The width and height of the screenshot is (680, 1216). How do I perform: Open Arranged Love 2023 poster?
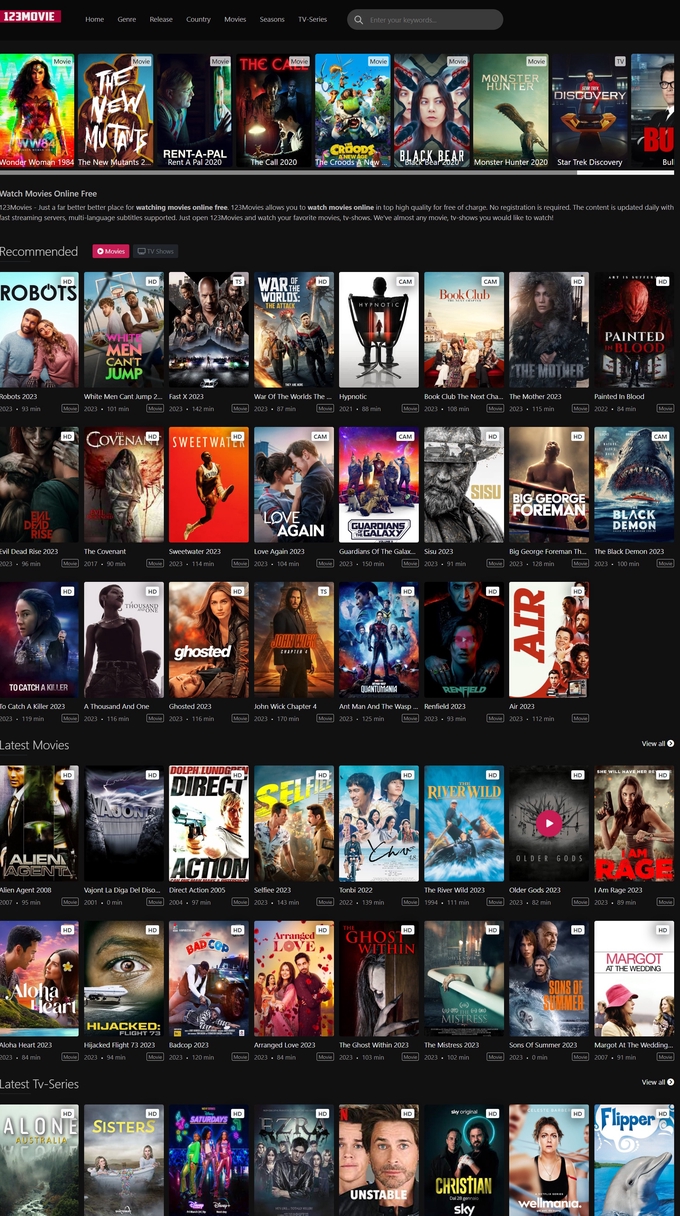click(294, 979)
